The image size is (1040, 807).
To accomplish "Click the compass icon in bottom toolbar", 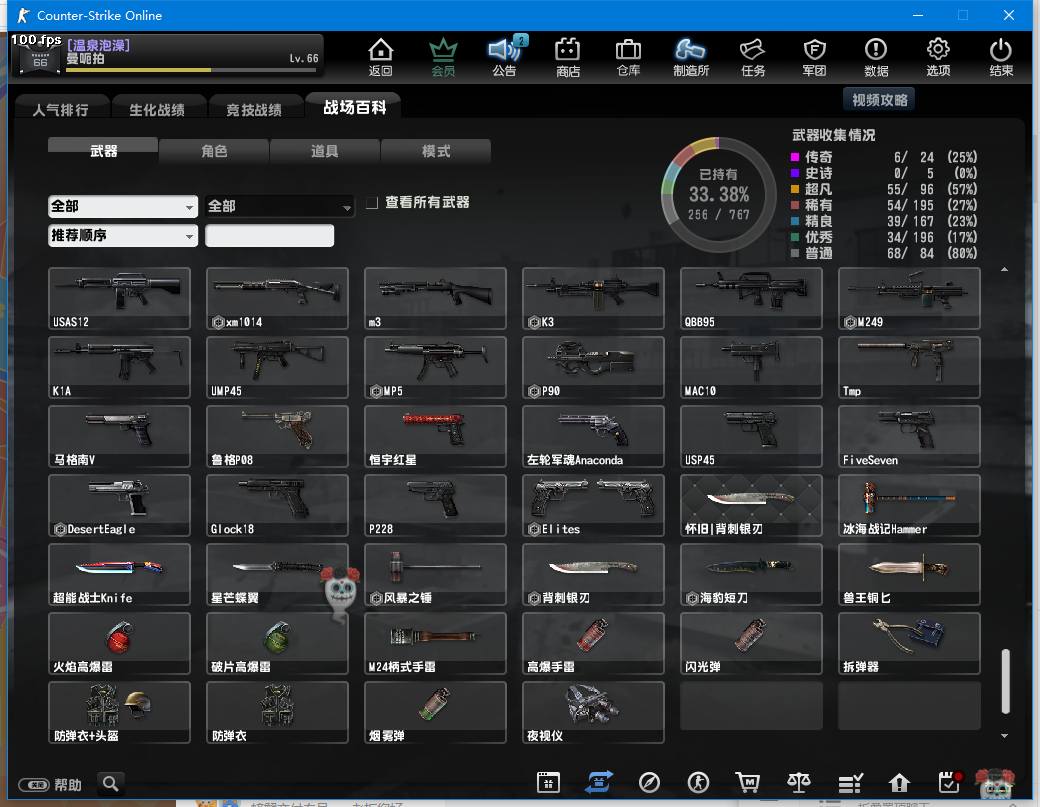I will coord(649,783).
